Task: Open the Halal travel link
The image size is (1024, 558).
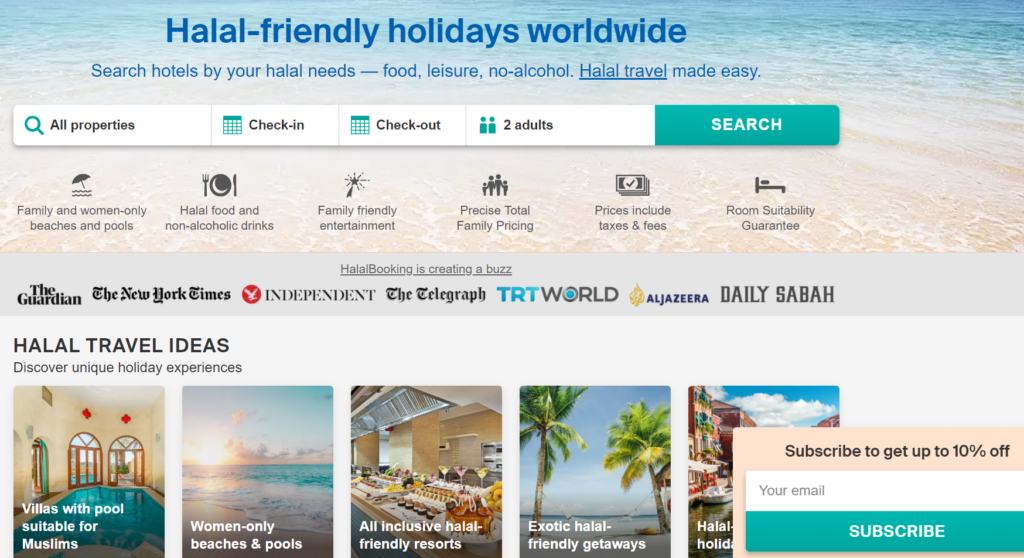Action: click(x=623, y=71)
